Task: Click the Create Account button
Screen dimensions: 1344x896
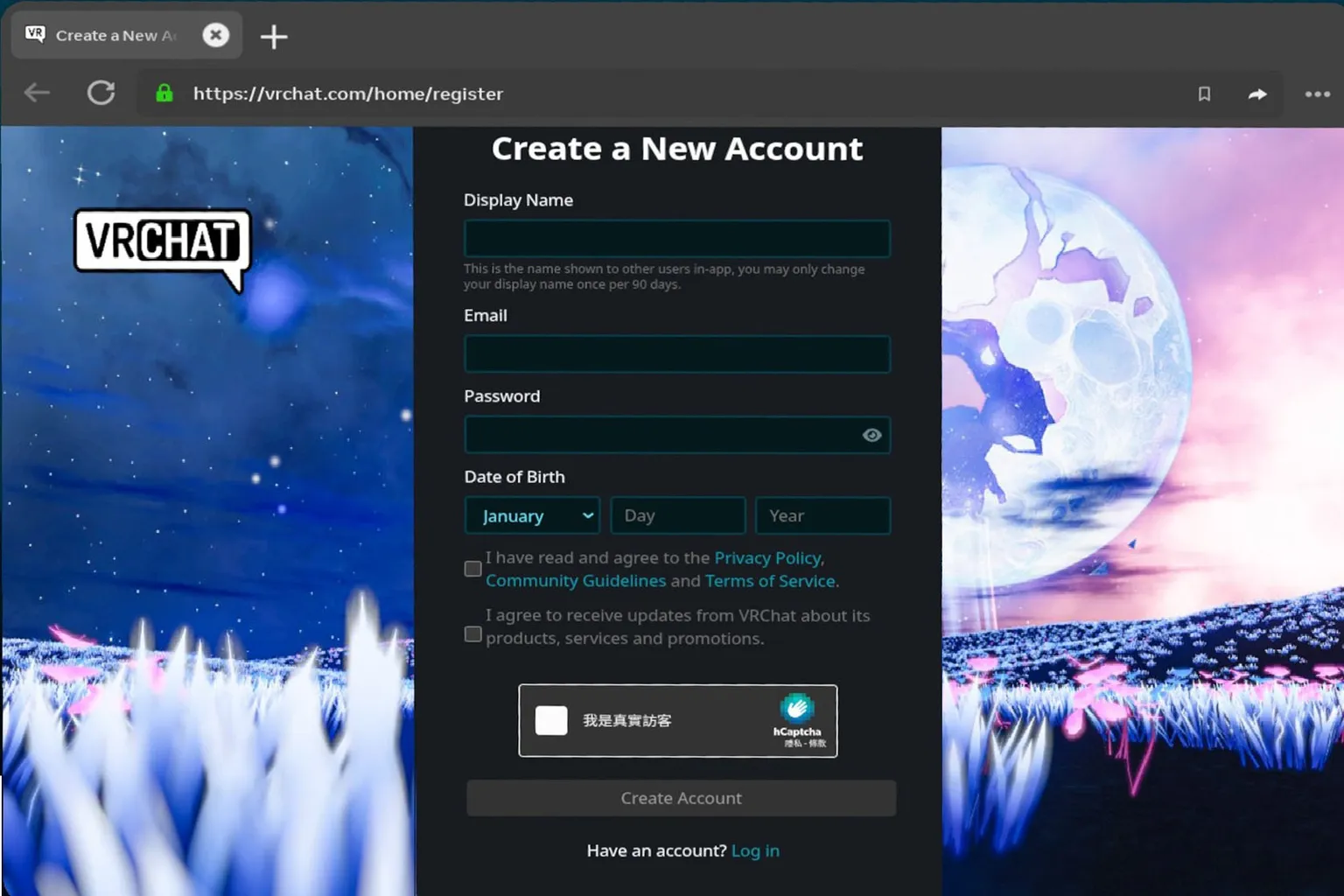Action: (681, 798)
